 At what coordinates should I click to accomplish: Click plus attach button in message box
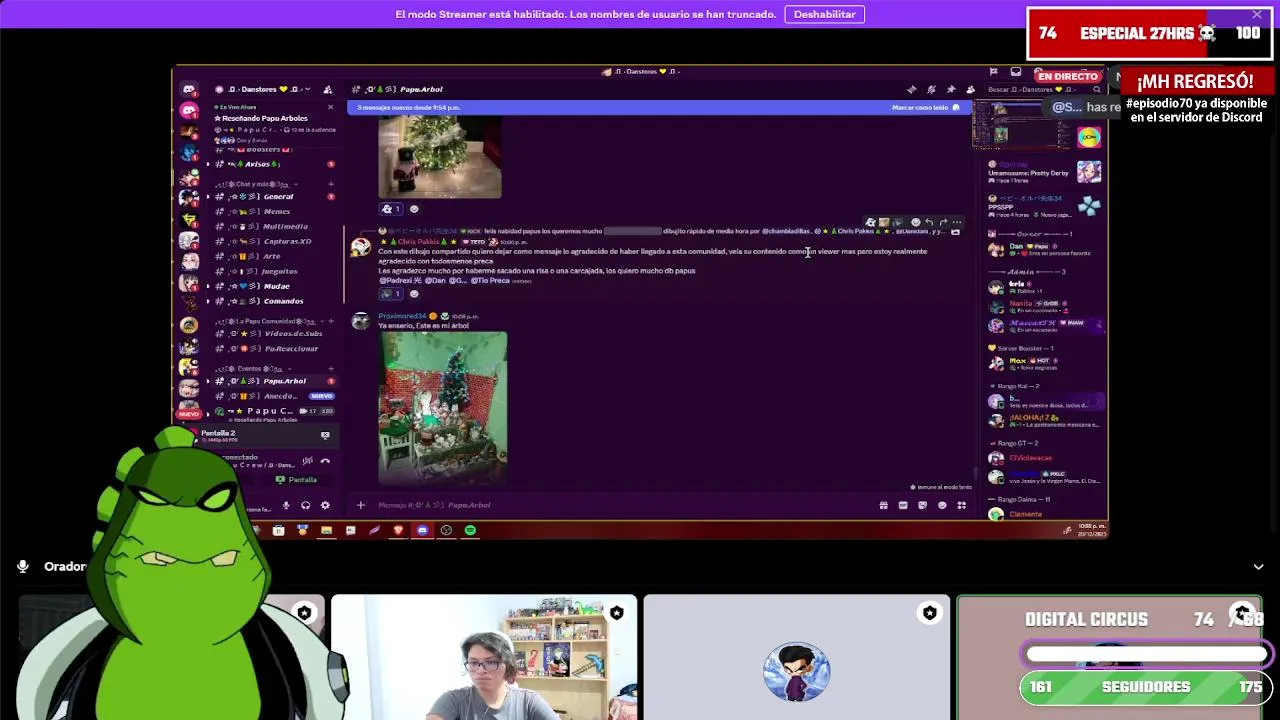[361, 505]
